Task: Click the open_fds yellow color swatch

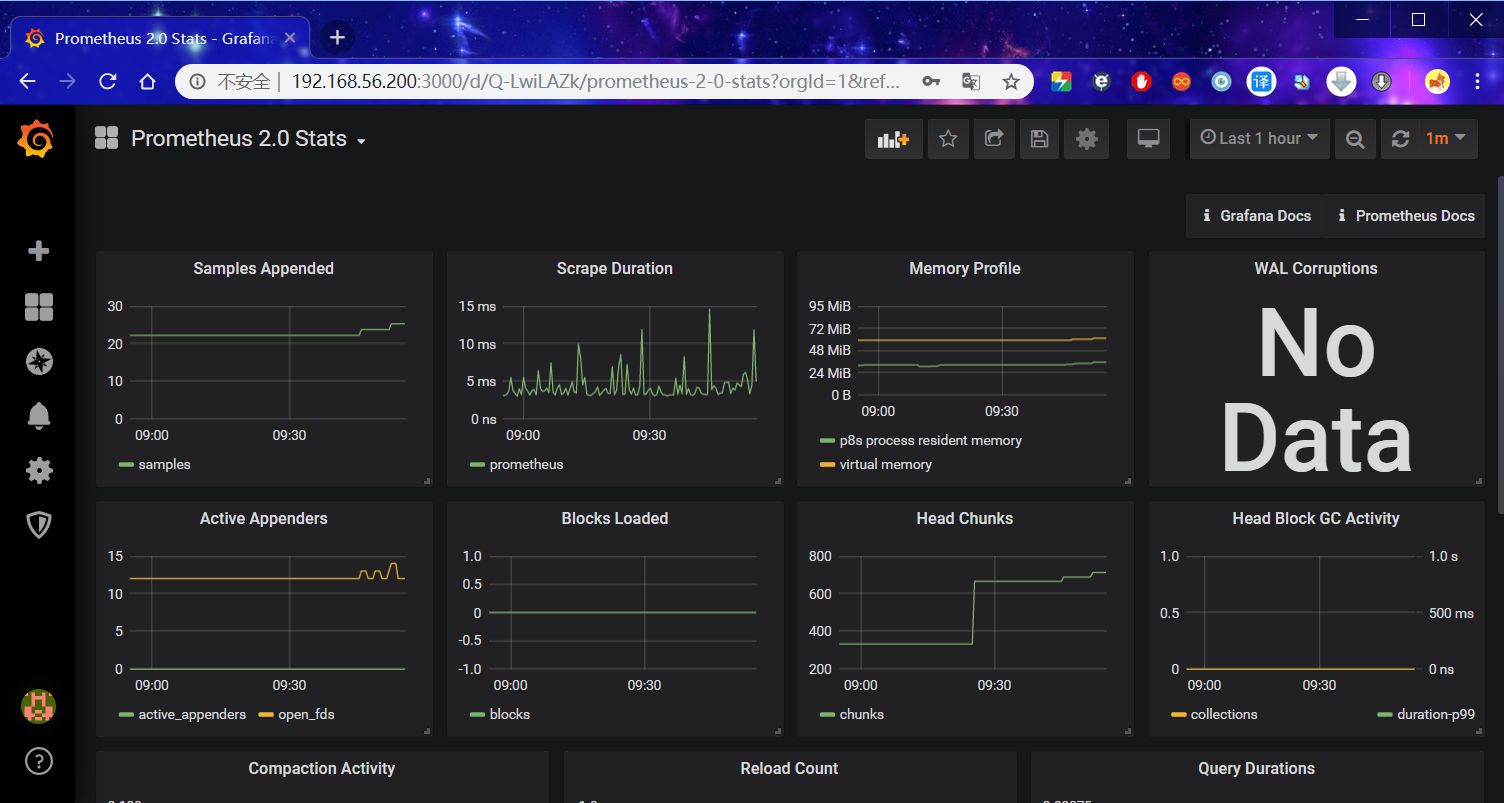Action: (266, 714)
